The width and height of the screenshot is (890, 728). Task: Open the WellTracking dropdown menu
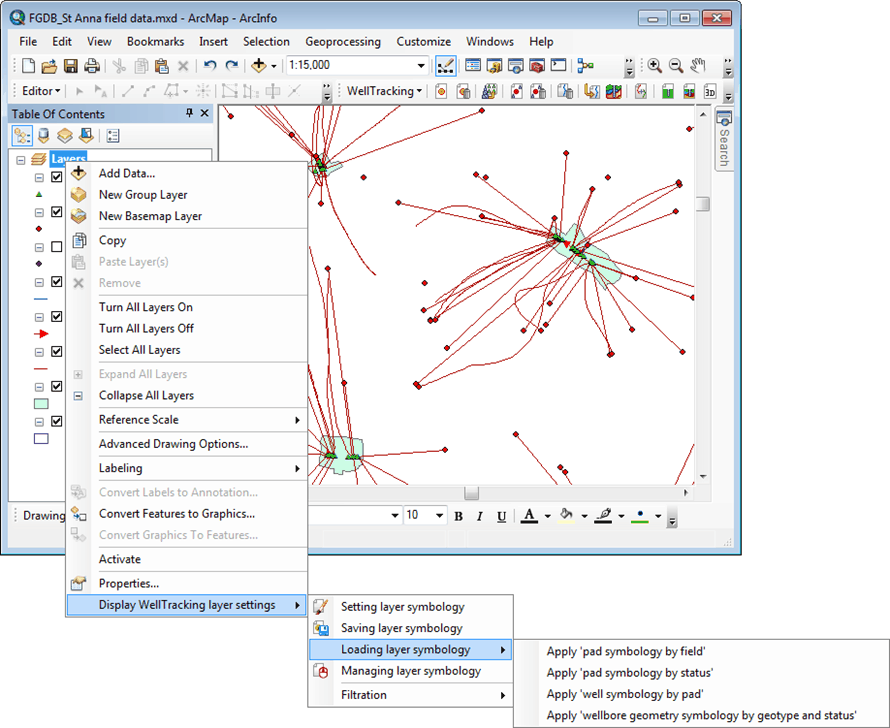(x=384, y=91)
